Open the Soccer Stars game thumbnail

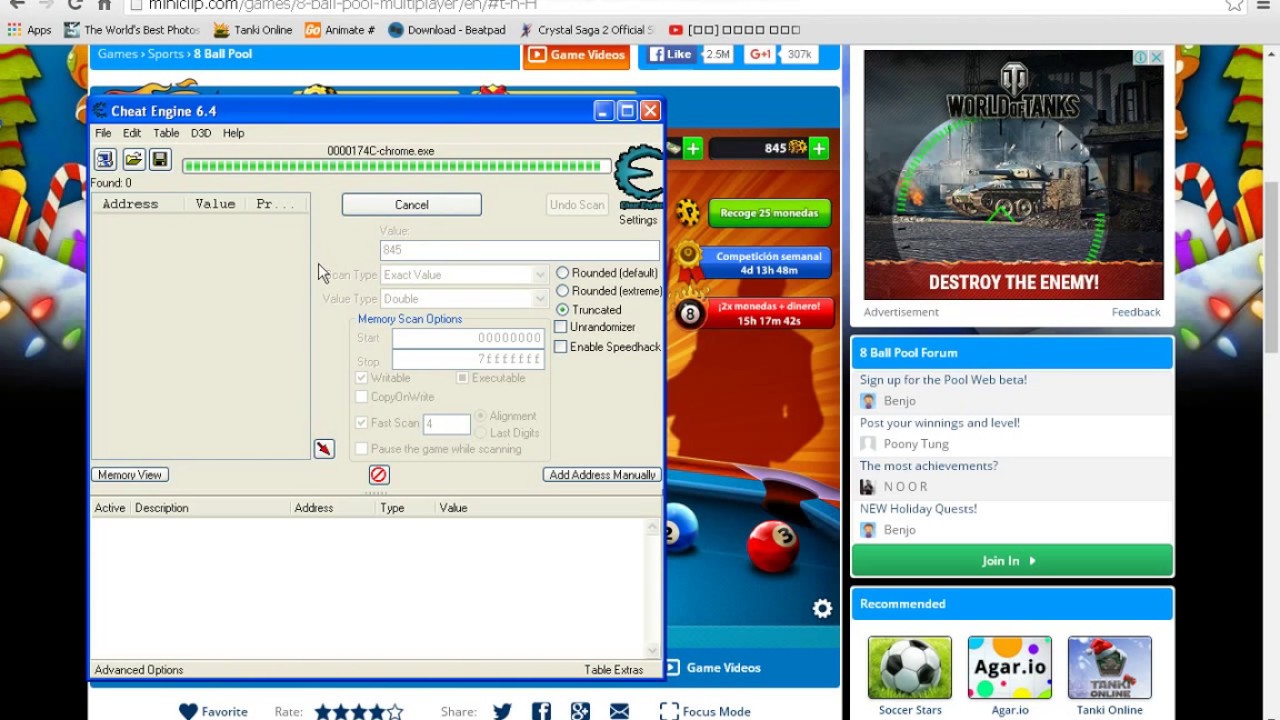pyautogui.click(x=910, y=668)
